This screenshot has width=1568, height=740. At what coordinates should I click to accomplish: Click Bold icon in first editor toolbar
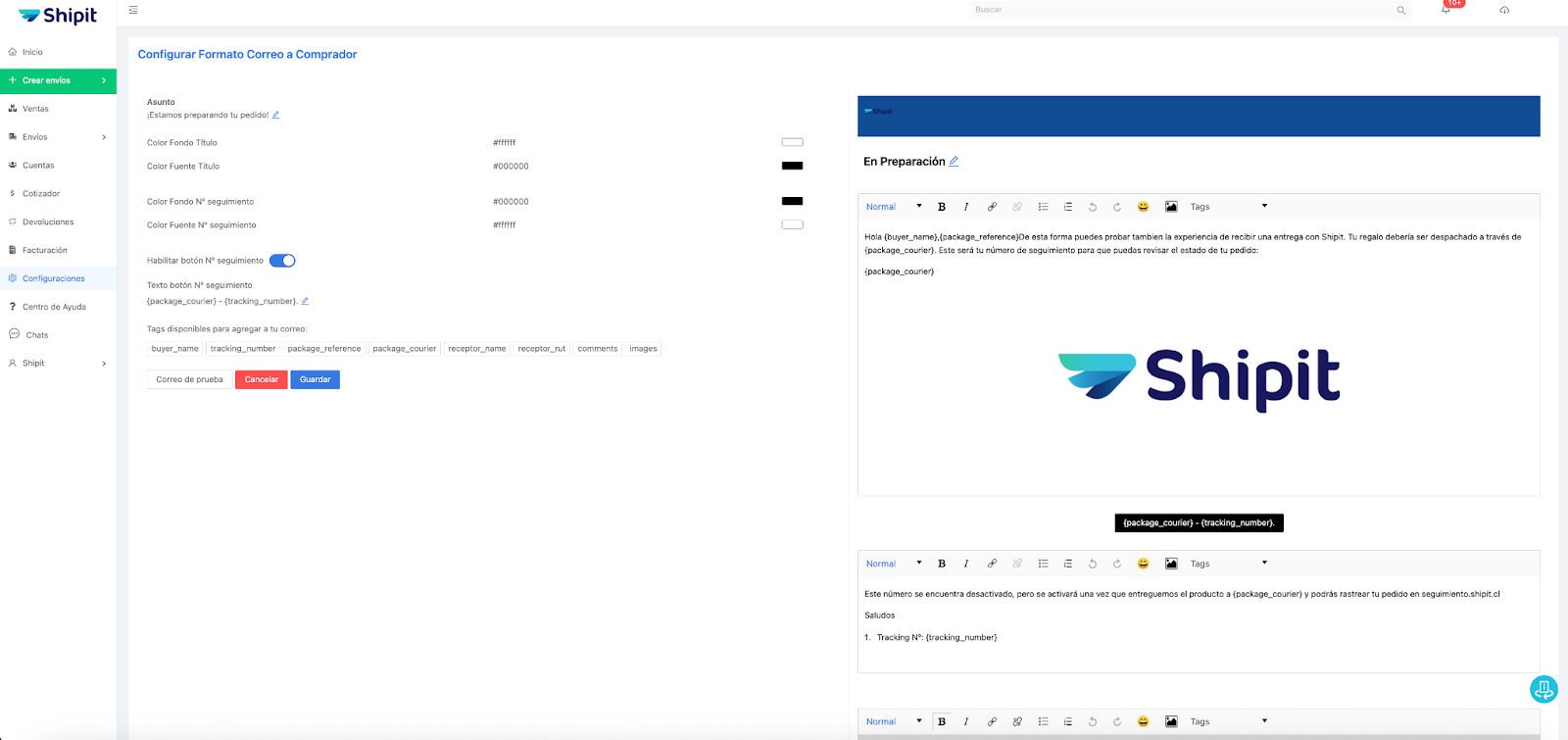(942, 207)
